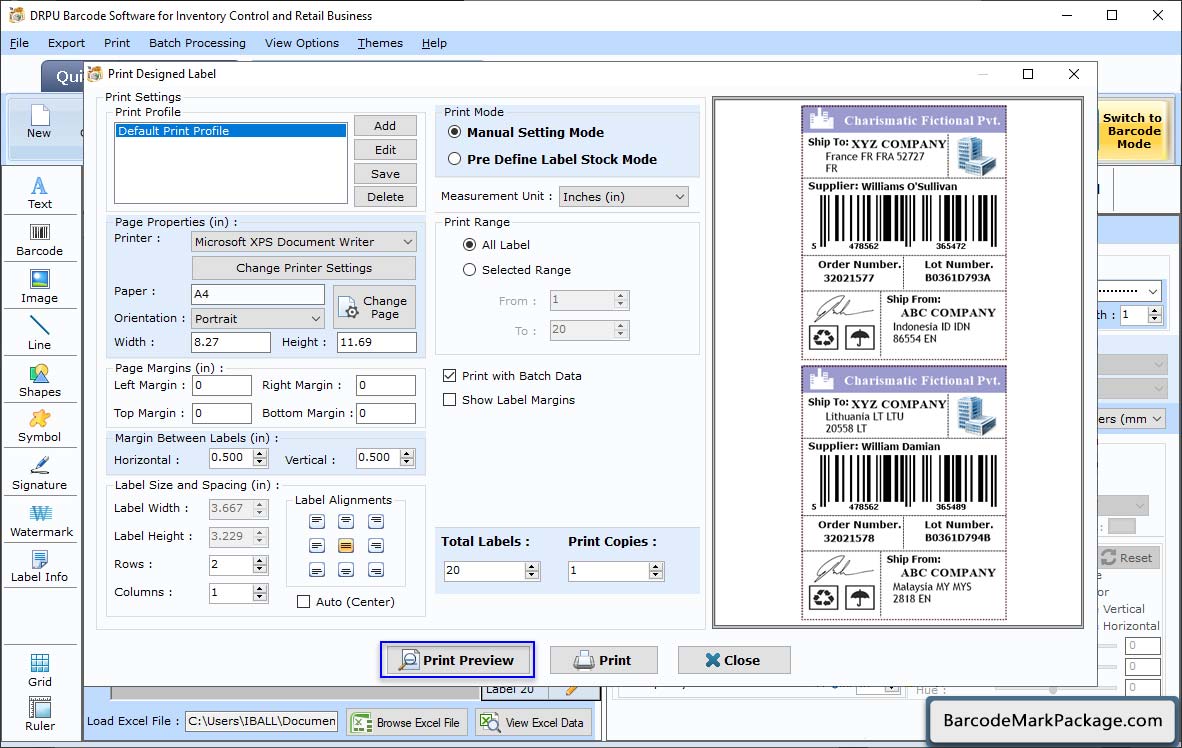Screen dimensions: 1182x748
Task: Delete the selected print profile
Action: coord(385,197)
